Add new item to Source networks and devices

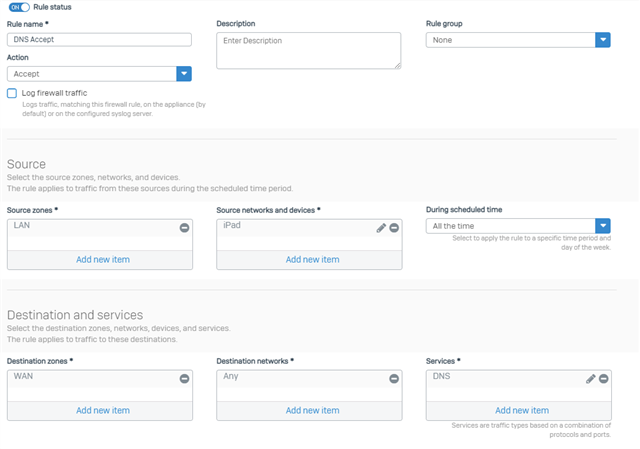click(x=312, y=260)
